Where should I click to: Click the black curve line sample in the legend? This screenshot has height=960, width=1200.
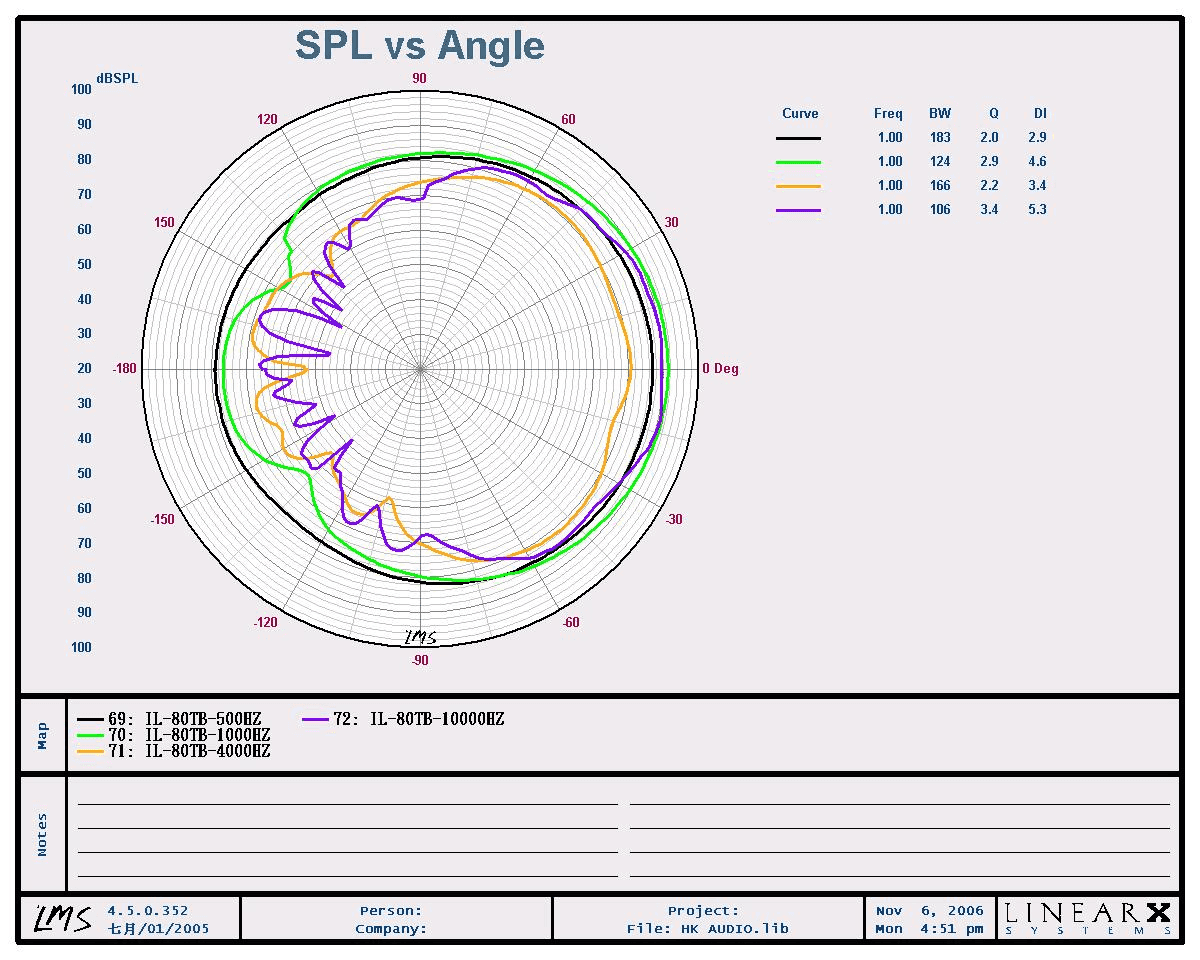798,138
